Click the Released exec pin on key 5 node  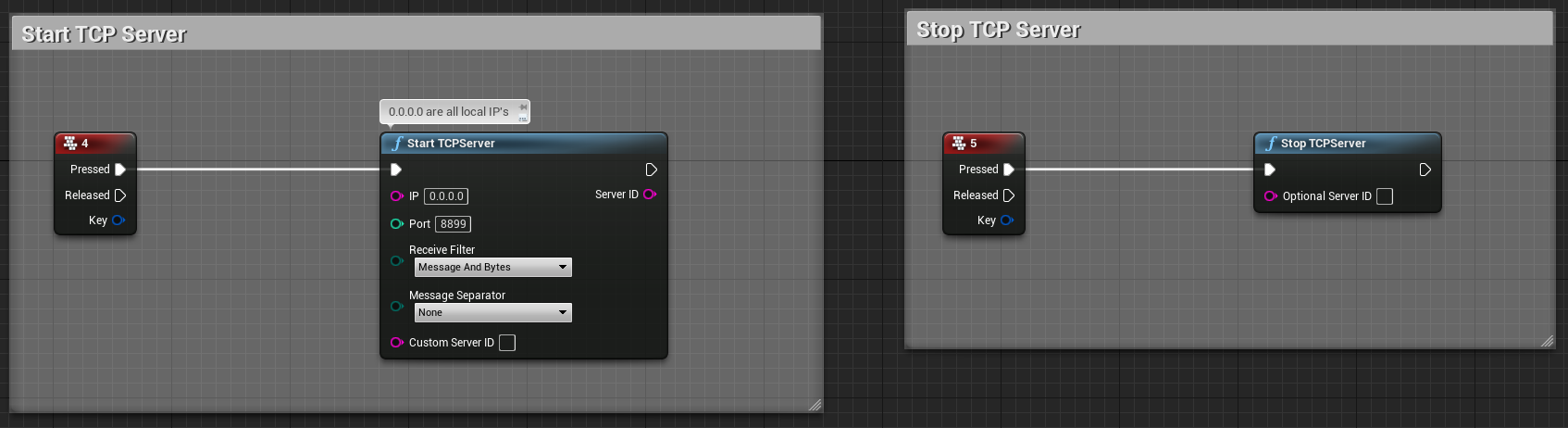click(1009, 195)
